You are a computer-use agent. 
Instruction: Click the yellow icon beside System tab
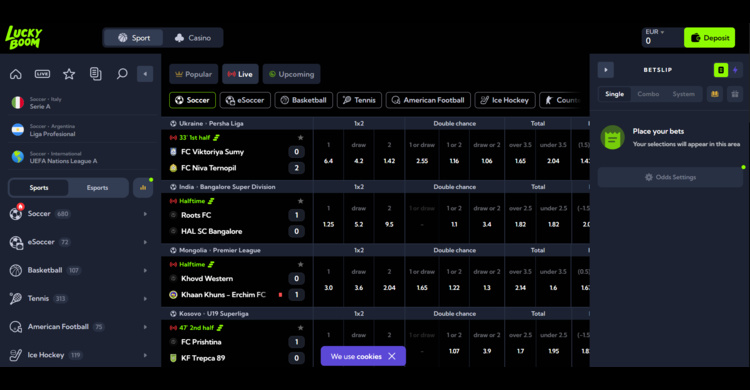715,94
